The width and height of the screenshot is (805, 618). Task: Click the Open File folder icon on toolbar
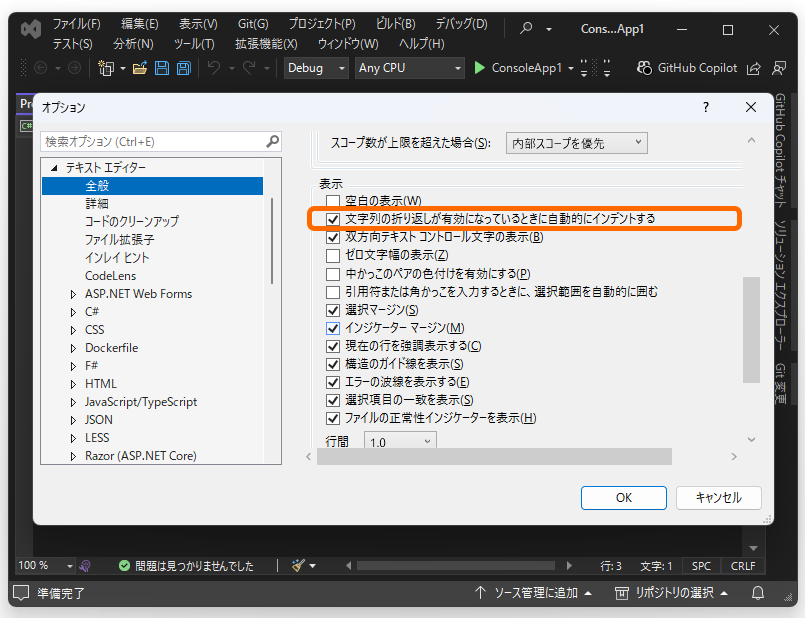[x=138, y=67]
